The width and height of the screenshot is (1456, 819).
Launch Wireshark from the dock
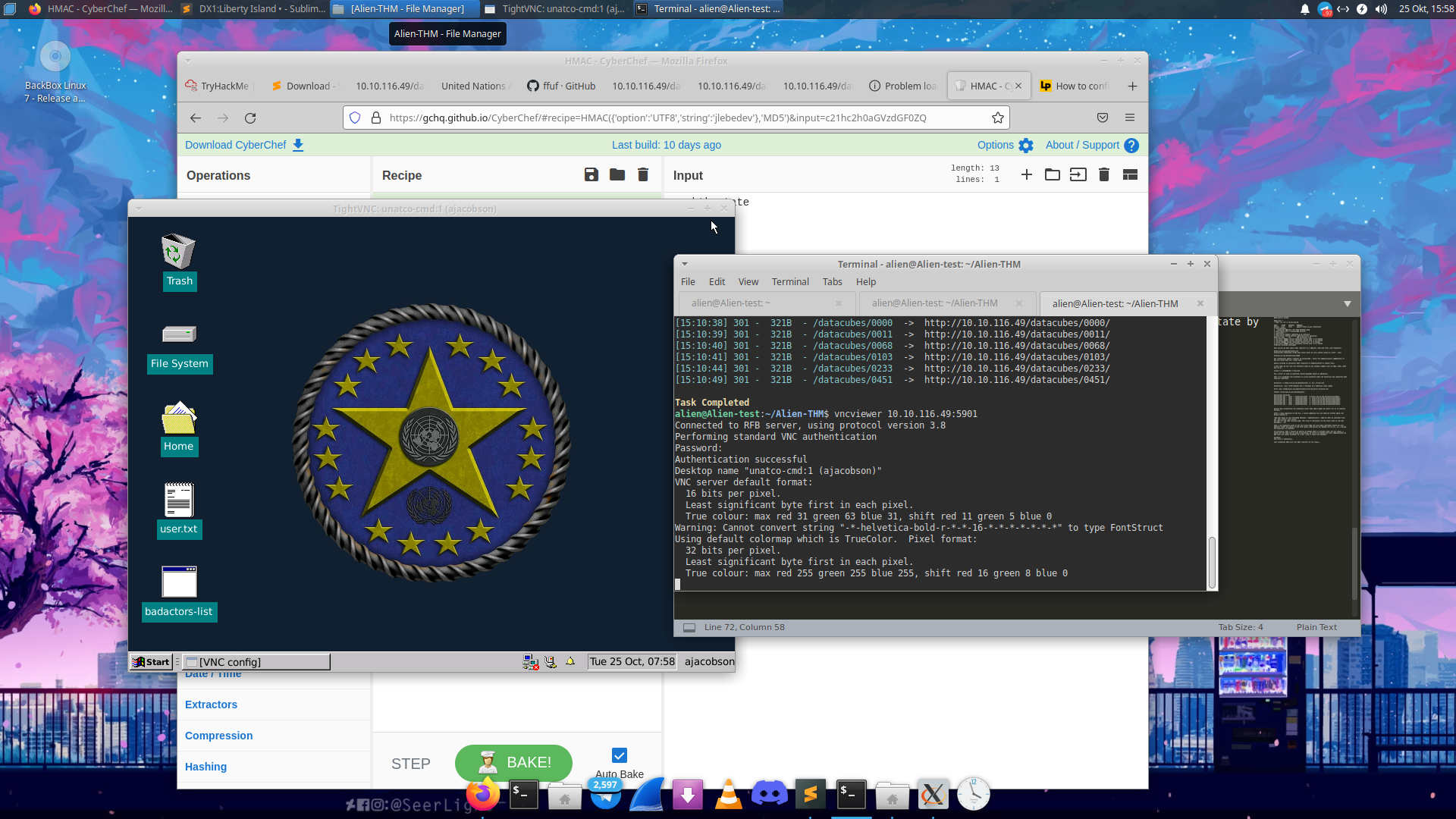click(646, 795)
